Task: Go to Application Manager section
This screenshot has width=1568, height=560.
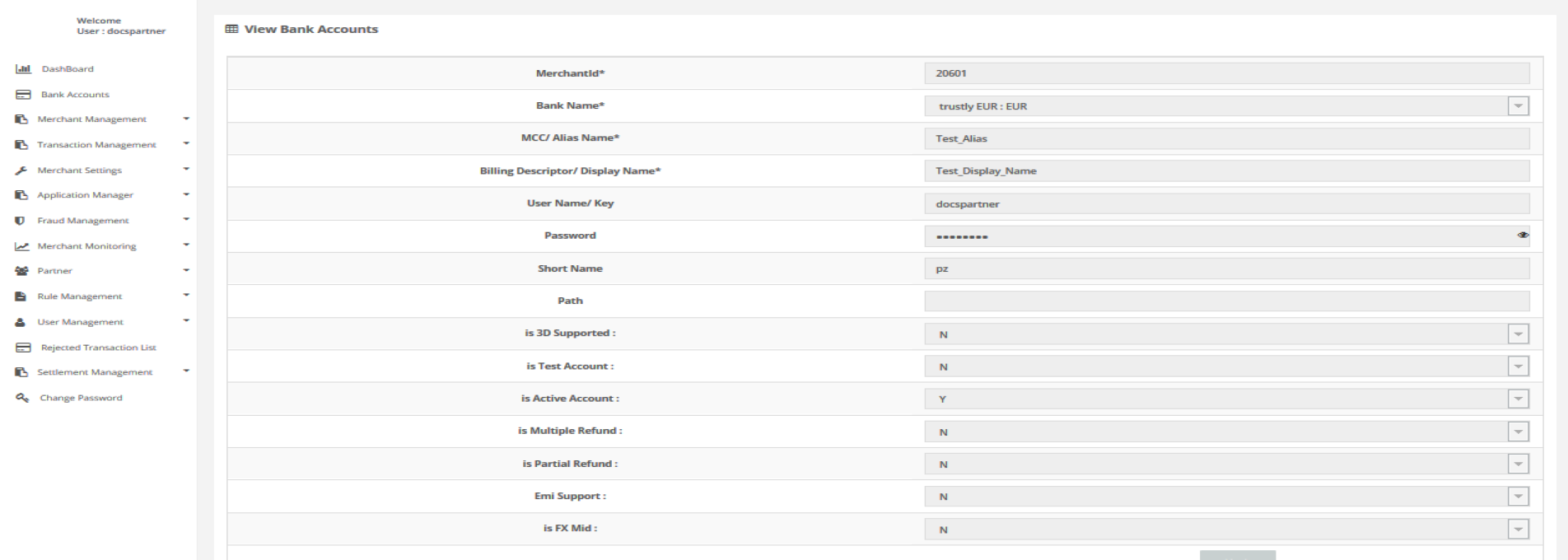Action: pos(85,195)
